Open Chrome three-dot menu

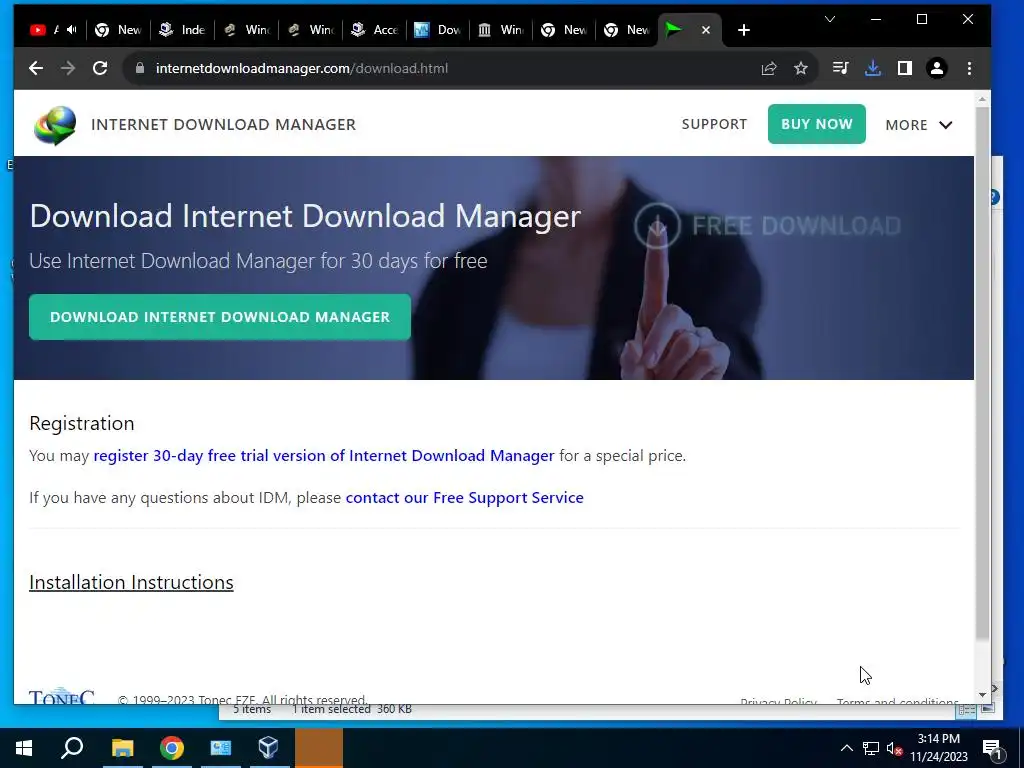click(x=969, y=68)
